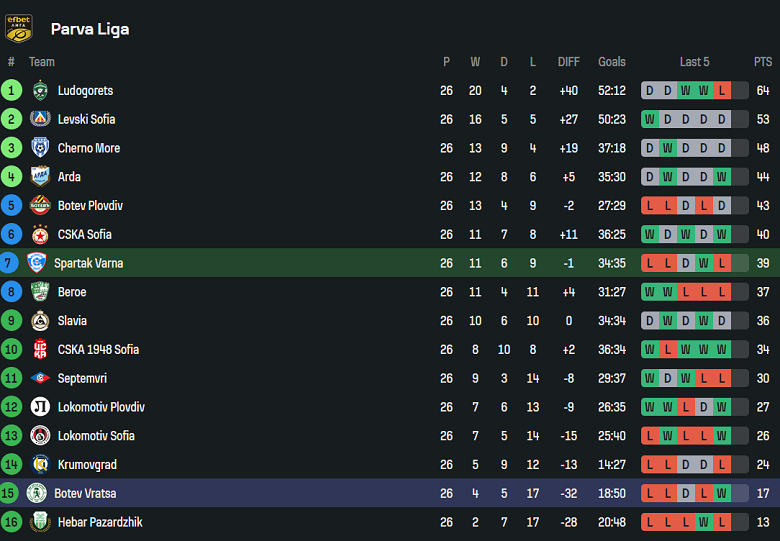Sort by the DIFF column header
Image resolution: width=780 pixels, height=541 pixels.
tap(568, 62)
